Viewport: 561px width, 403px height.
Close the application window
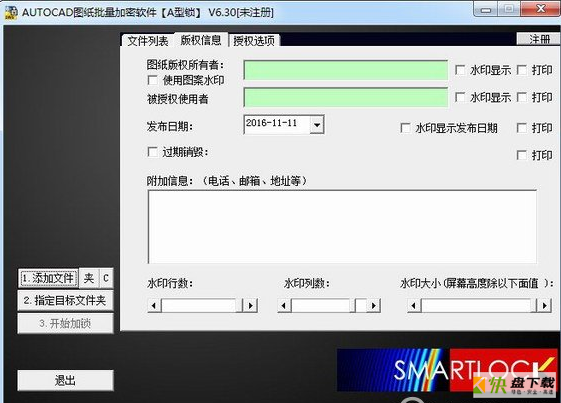(x=541, y=9)
